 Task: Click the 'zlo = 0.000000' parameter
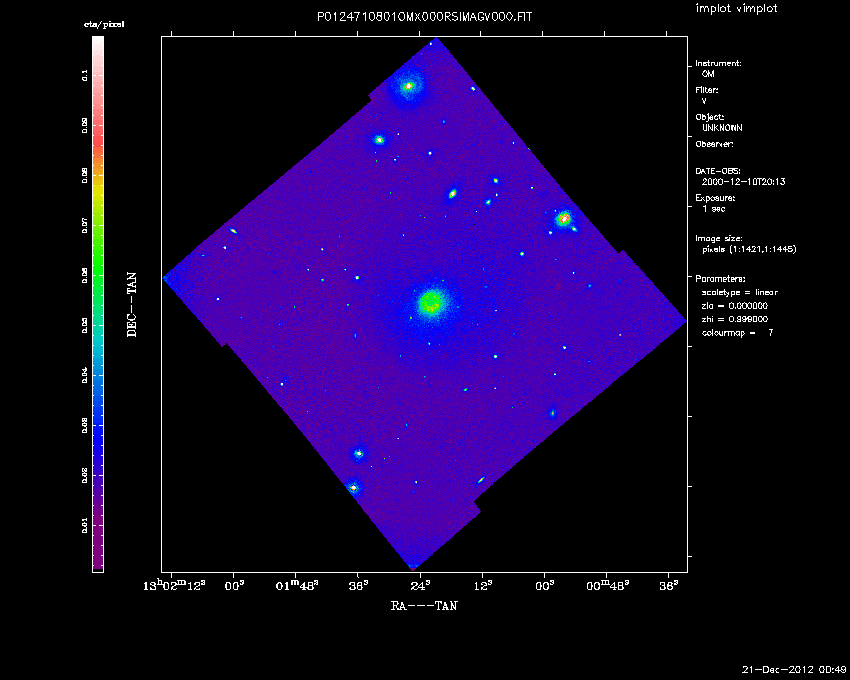(735, 306)
